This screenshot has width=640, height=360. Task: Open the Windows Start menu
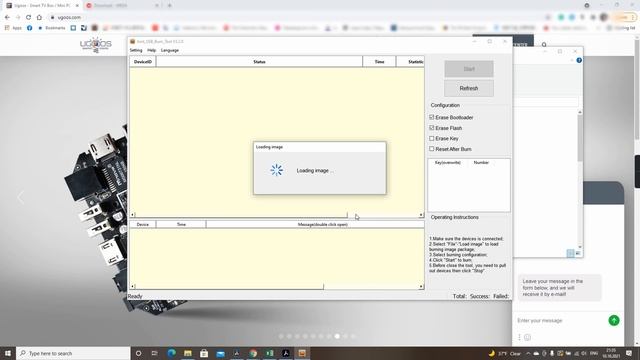[x=8, y=353]
